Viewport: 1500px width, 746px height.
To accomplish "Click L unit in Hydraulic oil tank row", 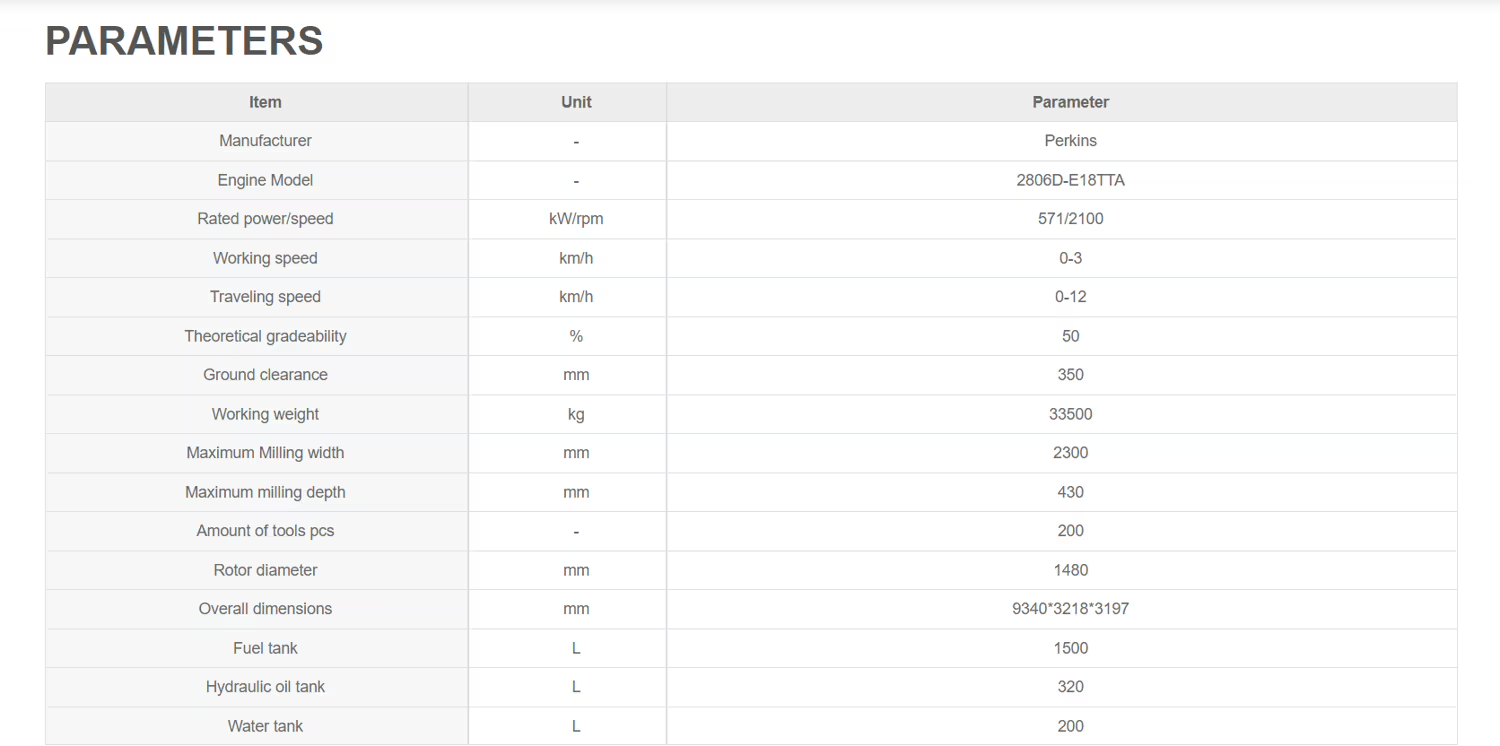I will [x=576, y=687].
